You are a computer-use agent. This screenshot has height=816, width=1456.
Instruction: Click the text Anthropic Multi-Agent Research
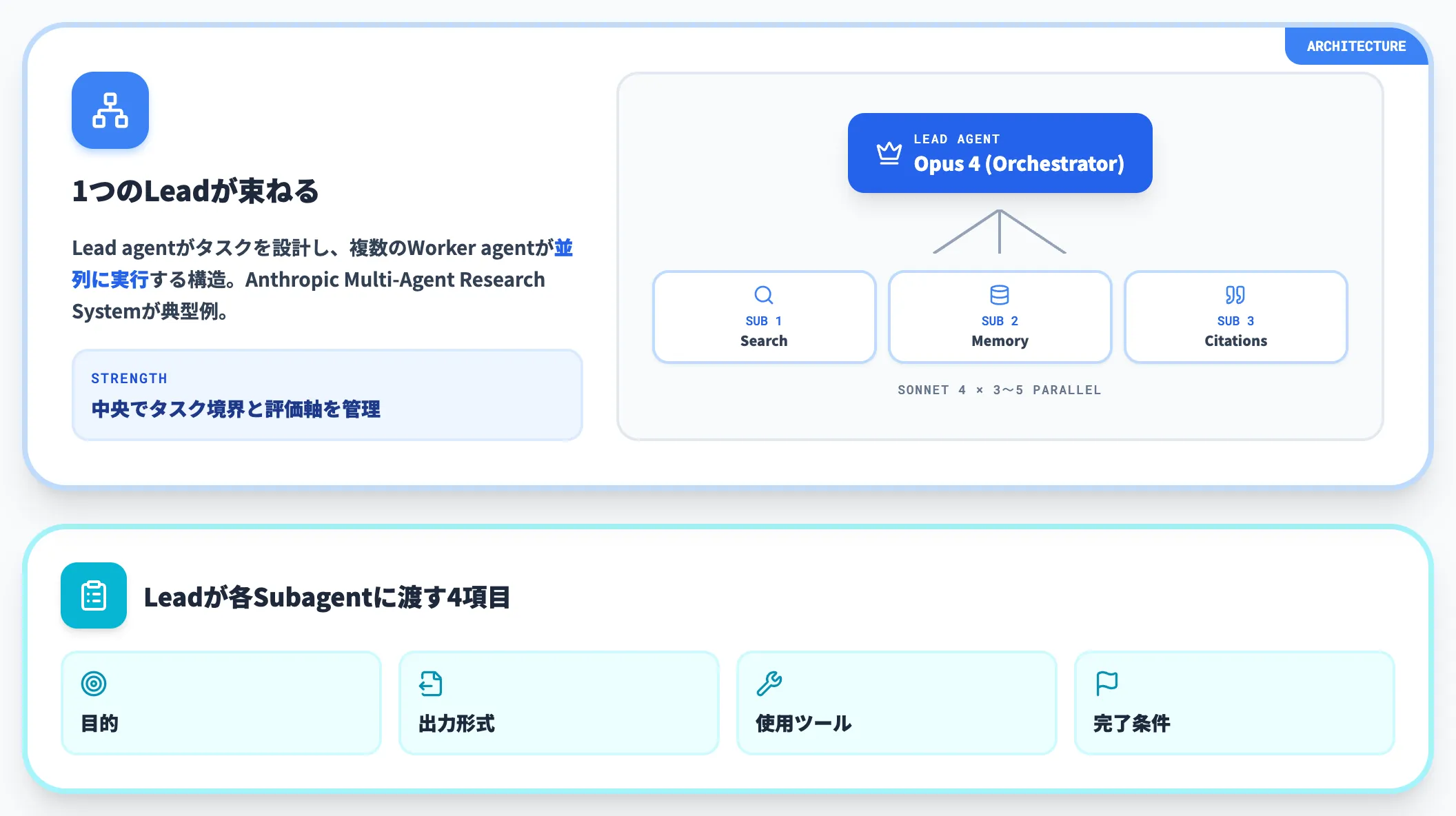pyautogui.click(x=395, y=280)
